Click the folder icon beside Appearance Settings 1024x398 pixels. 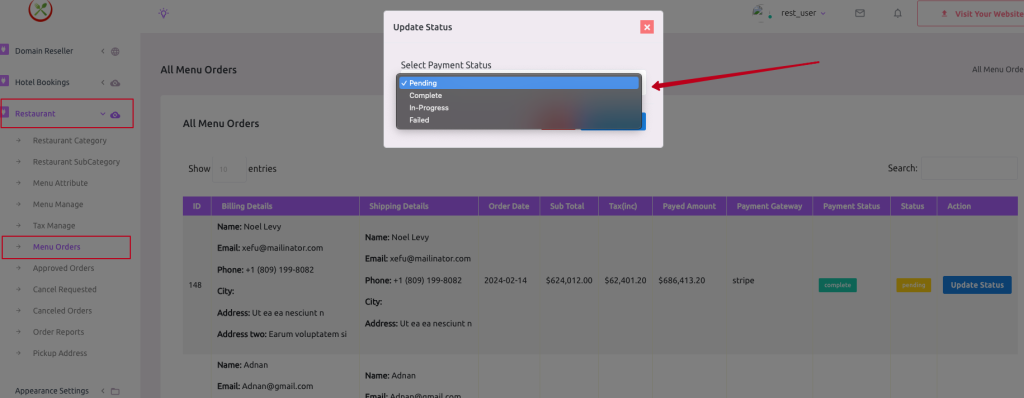[115, 391]
